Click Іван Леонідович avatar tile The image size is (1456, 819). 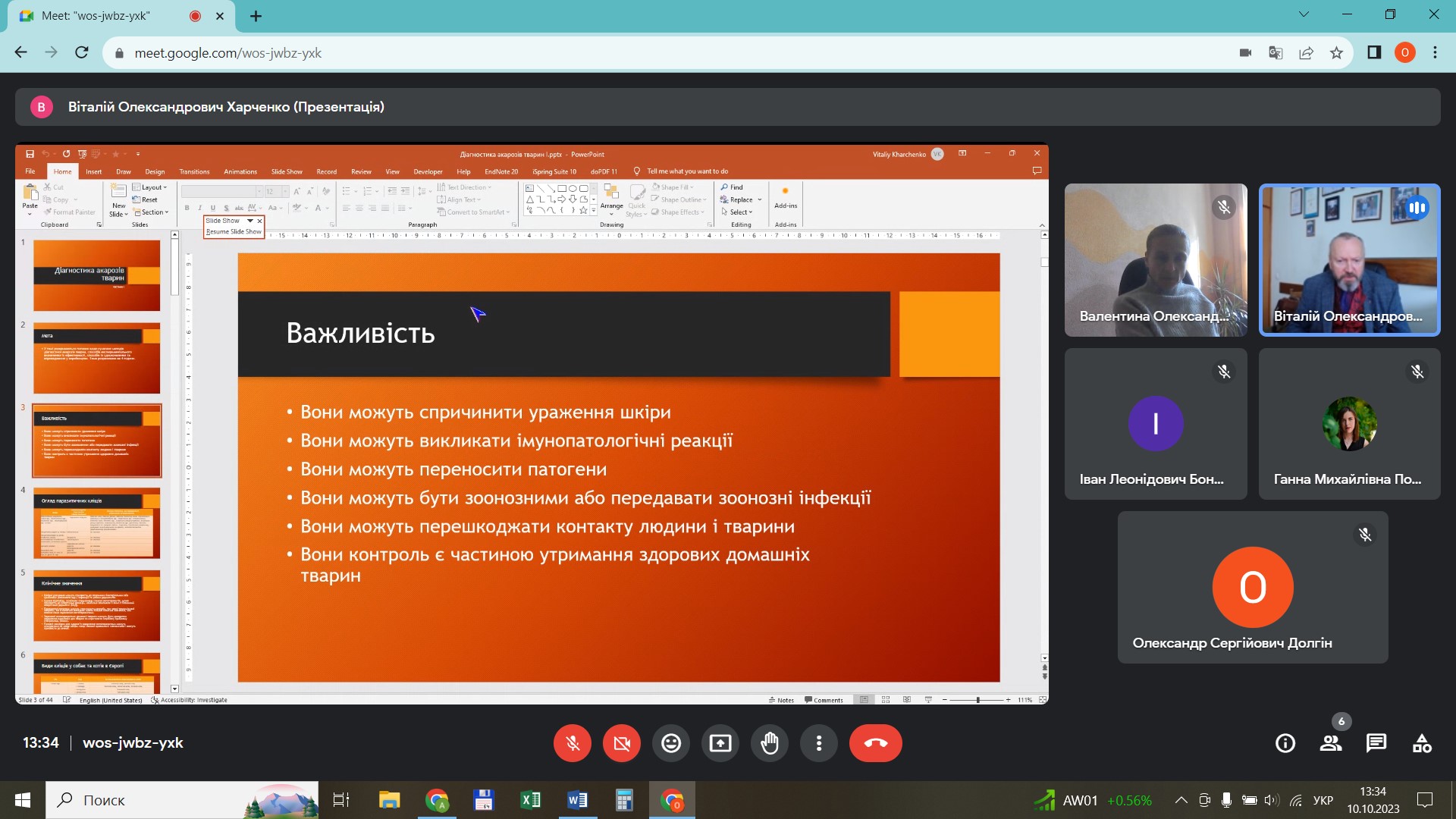pos(1156,424)
